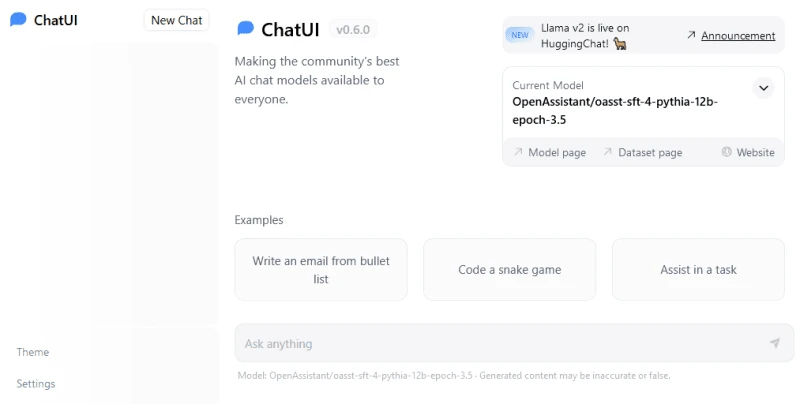Select the "Write an email from bullet list" example
This screenshot has width=800, height=404.
321,270
